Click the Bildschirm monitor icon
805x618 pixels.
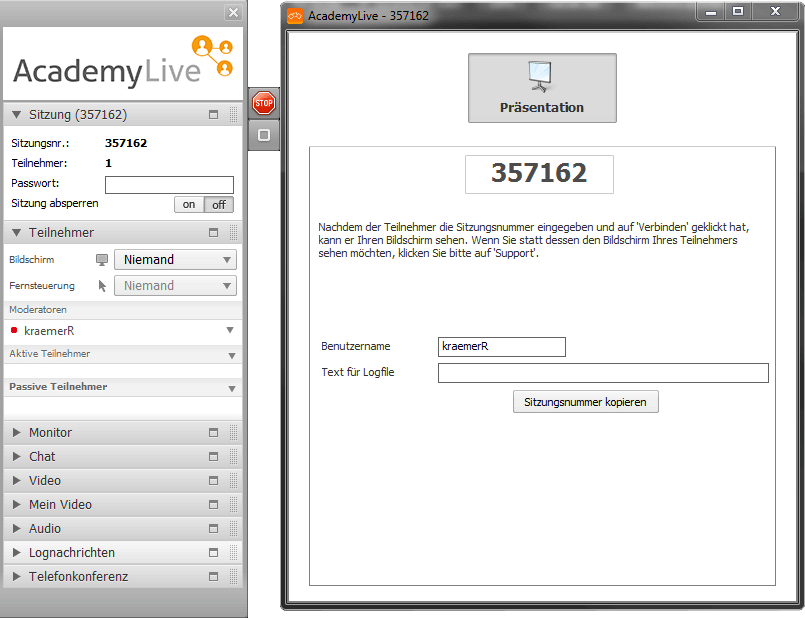coord(102,260)
